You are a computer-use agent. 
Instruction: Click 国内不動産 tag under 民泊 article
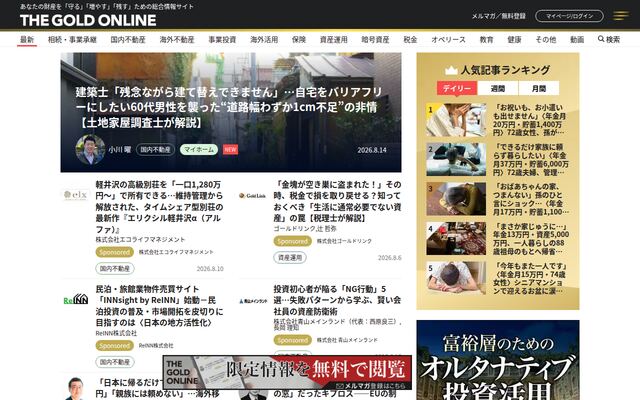(x=115, y=362)
